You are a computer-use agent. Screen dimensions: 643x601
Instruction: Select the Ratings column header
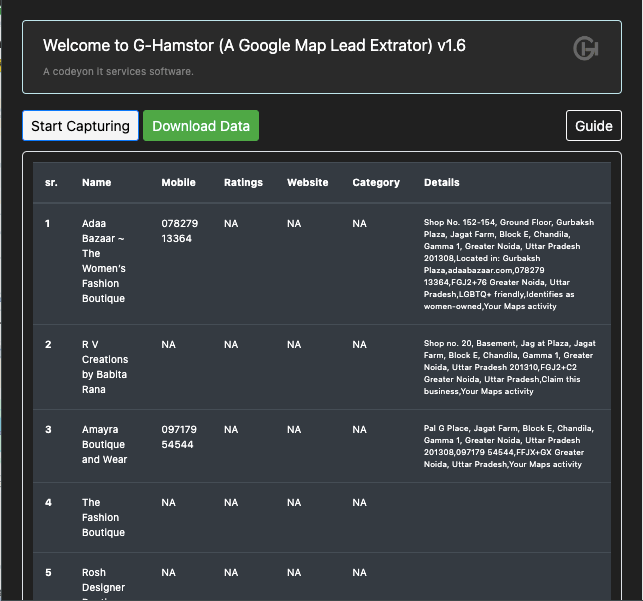tap(243, 183)
